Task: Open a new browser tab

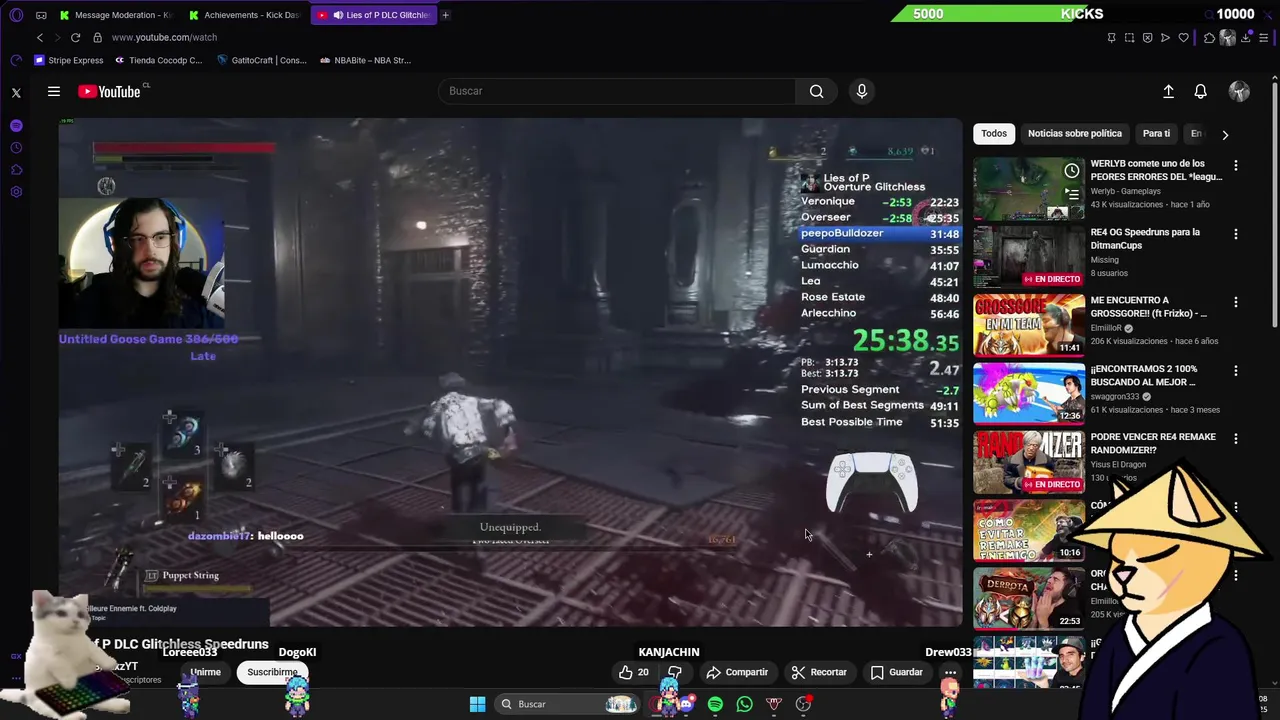Action: pyautogui.click(x=445, y=15)
